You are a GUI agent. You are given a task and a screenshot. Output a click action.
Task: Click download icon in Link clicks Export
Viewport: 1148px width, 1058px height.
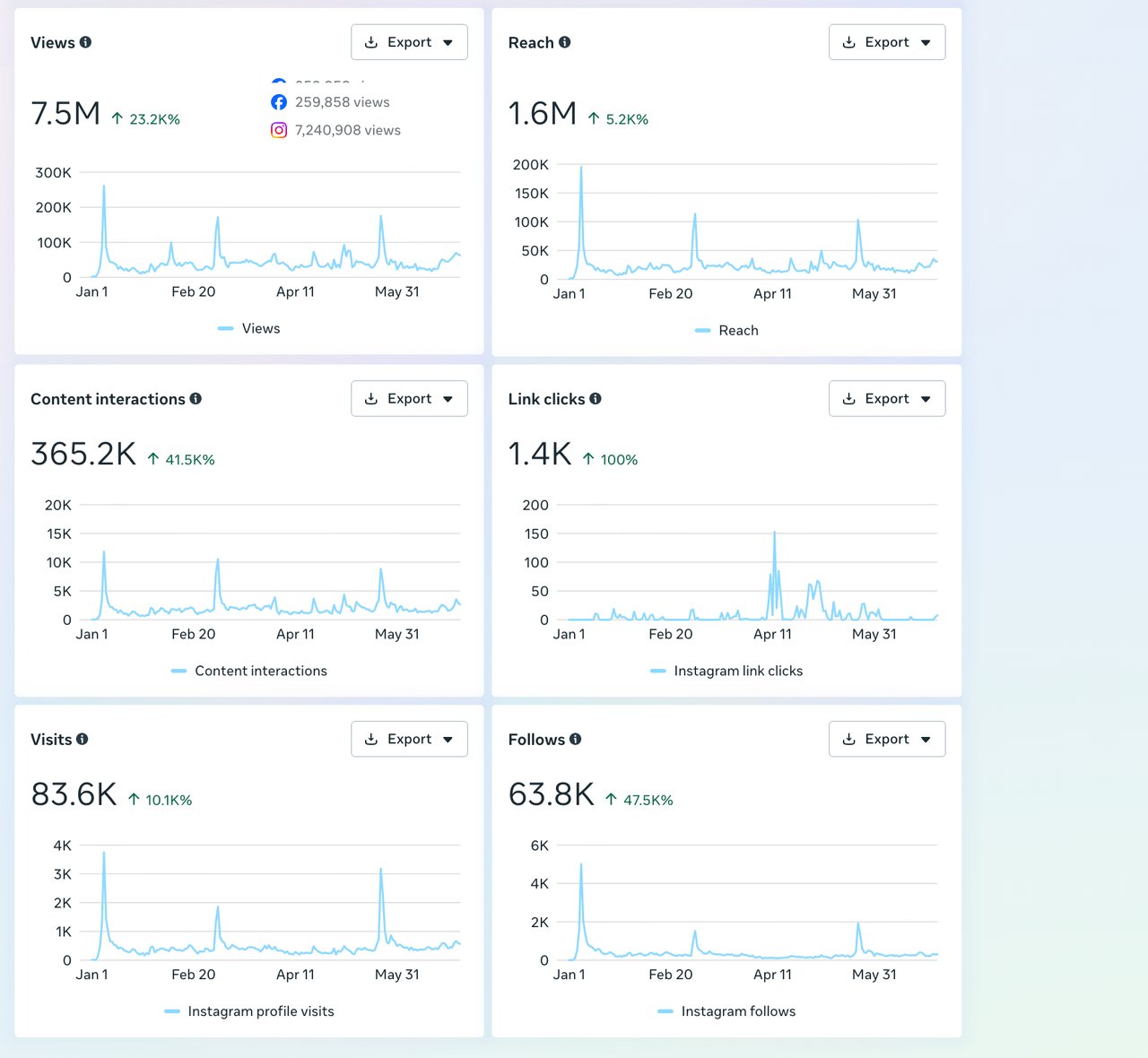click(849, 399)
